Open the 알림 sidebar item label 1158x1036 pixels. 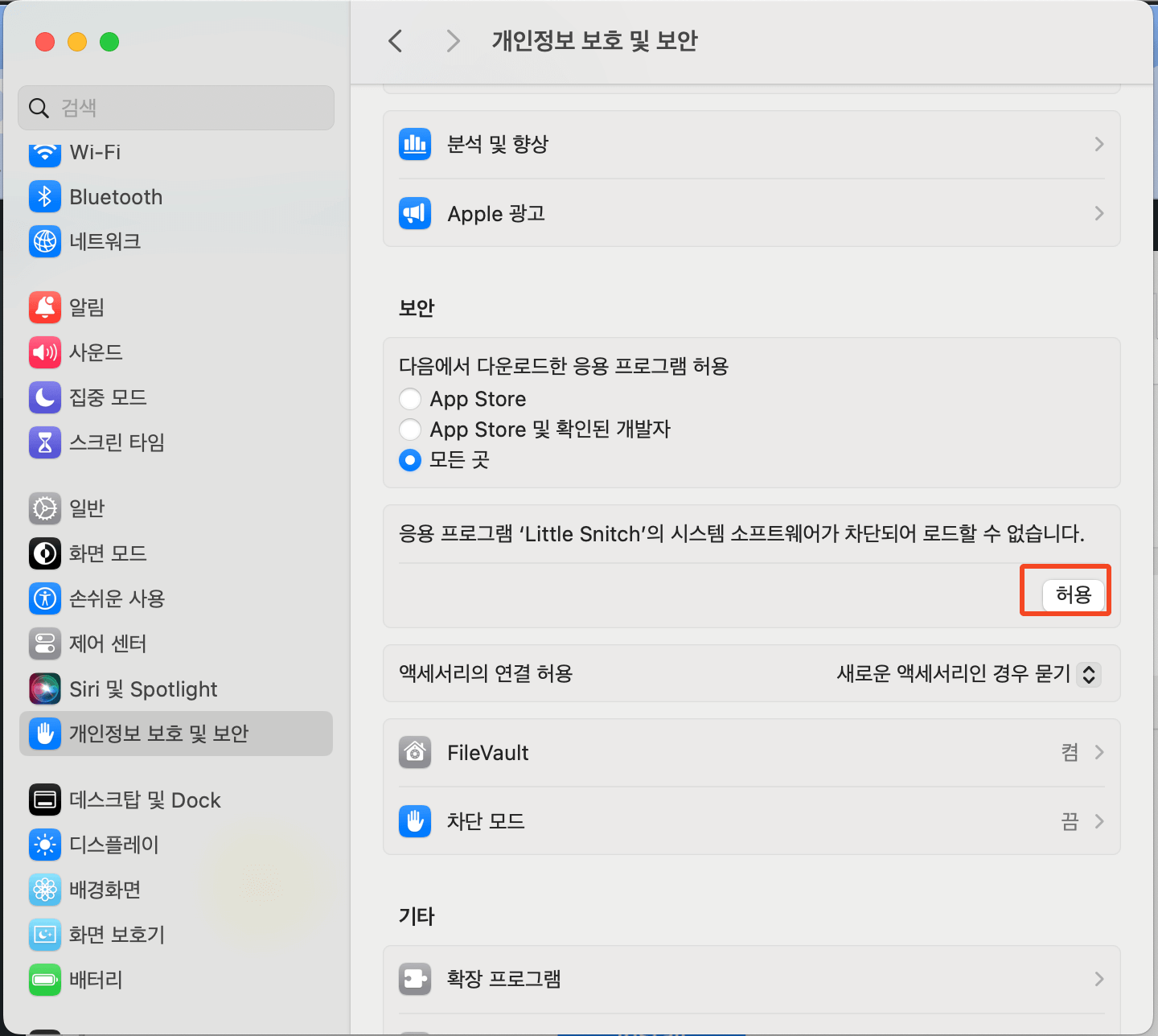click(87, 307)
